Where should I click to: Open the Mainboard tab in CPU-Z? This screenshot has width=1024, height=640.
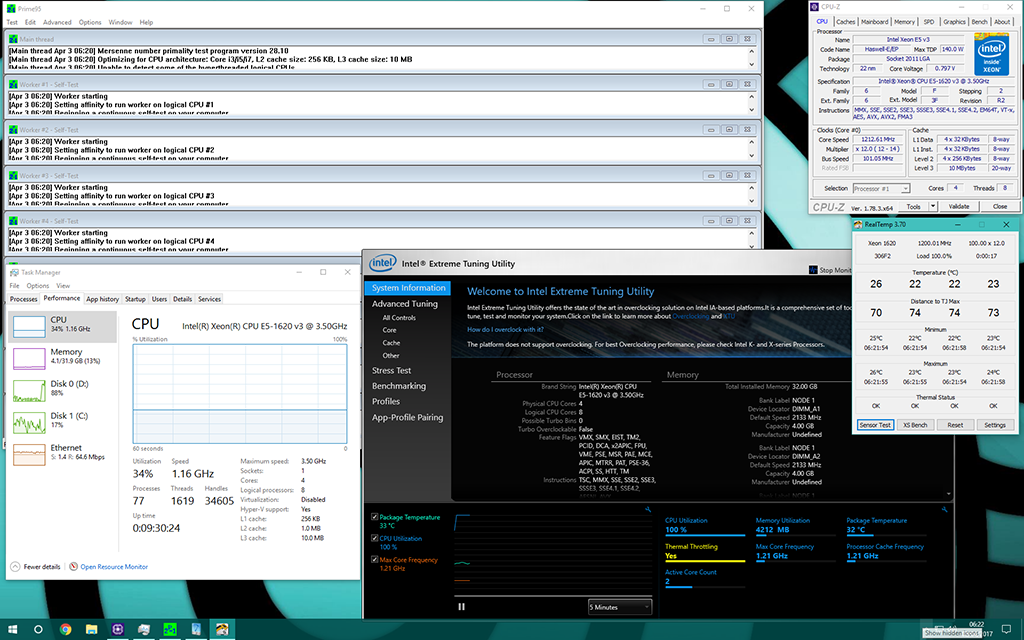click(x=874, y=22)
